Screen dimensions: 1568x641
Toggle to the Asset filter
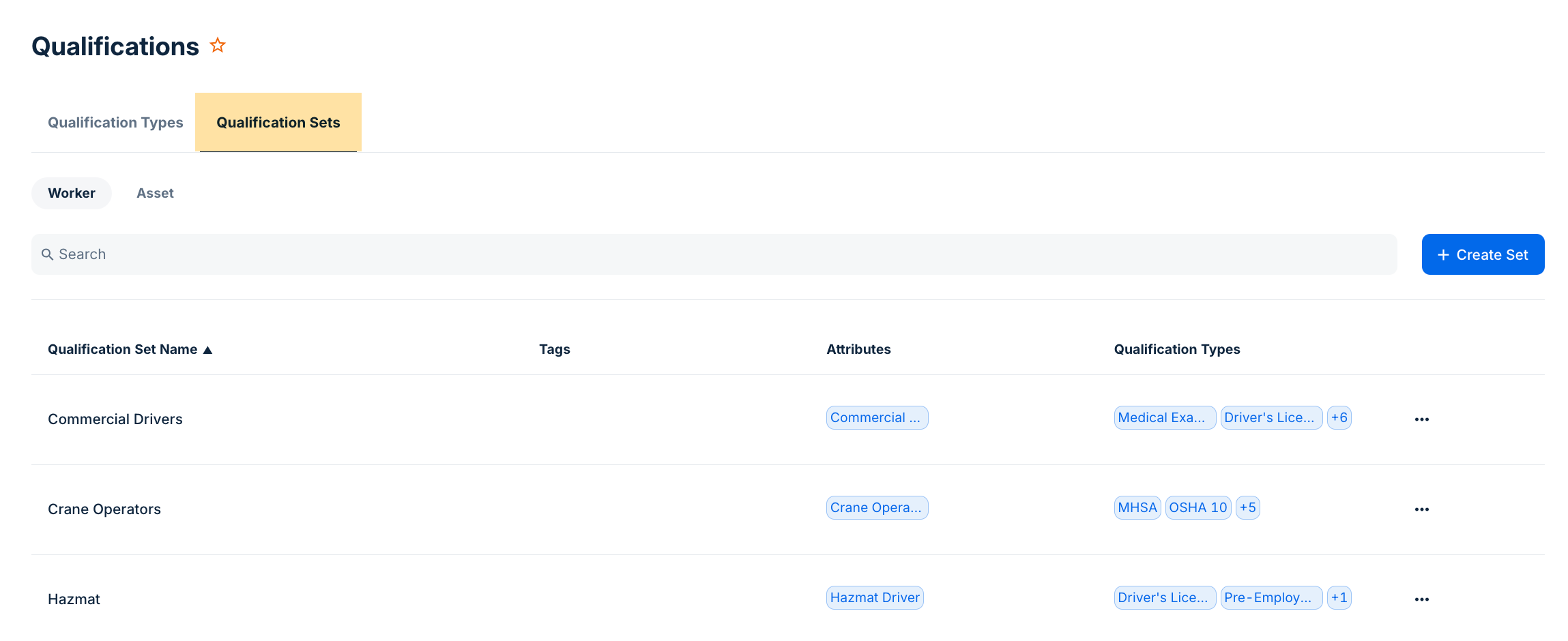point(155,193)
